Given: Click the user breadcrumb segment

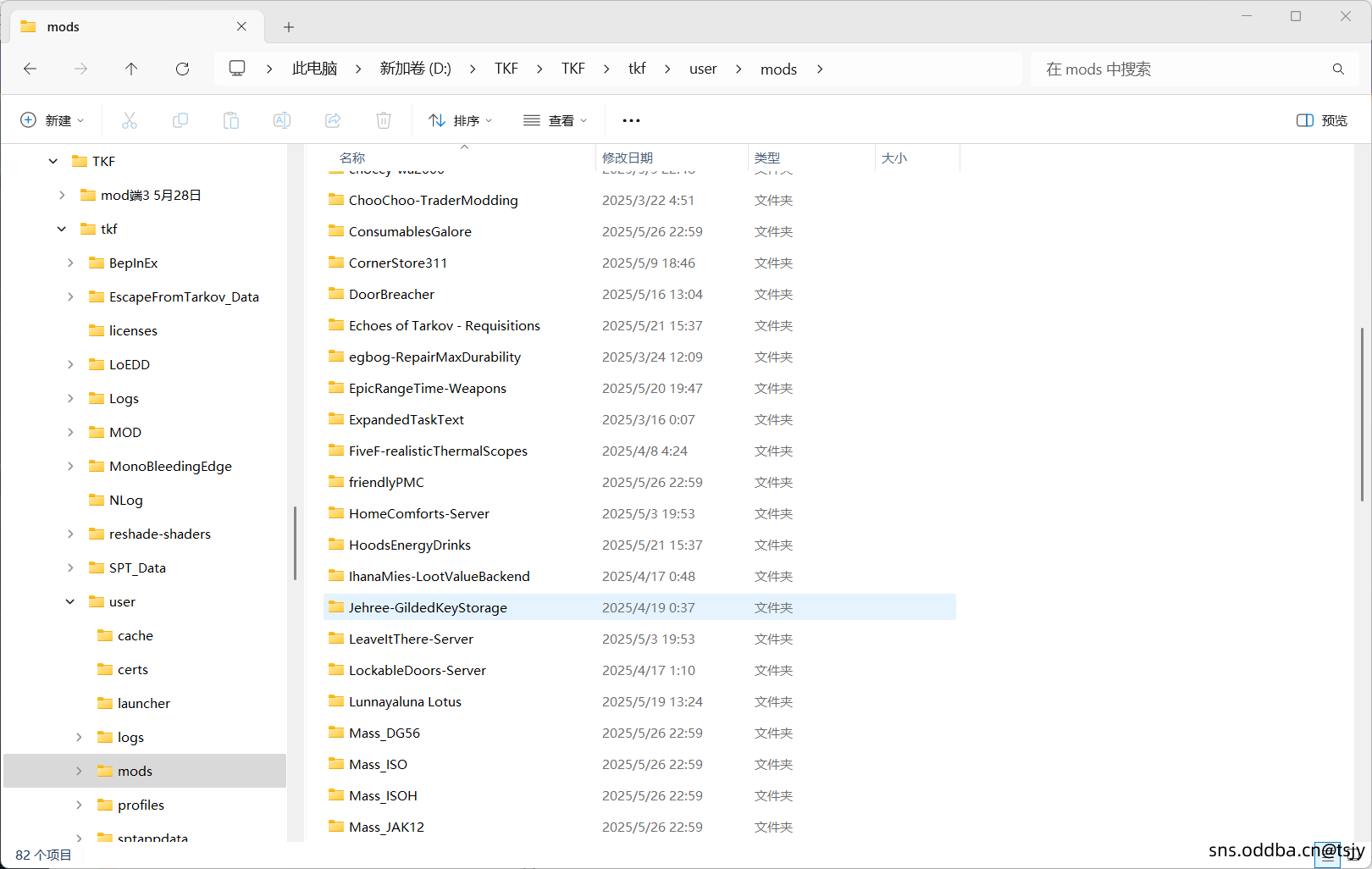Looking at the screenshot, I should click(x=703, y=69).
